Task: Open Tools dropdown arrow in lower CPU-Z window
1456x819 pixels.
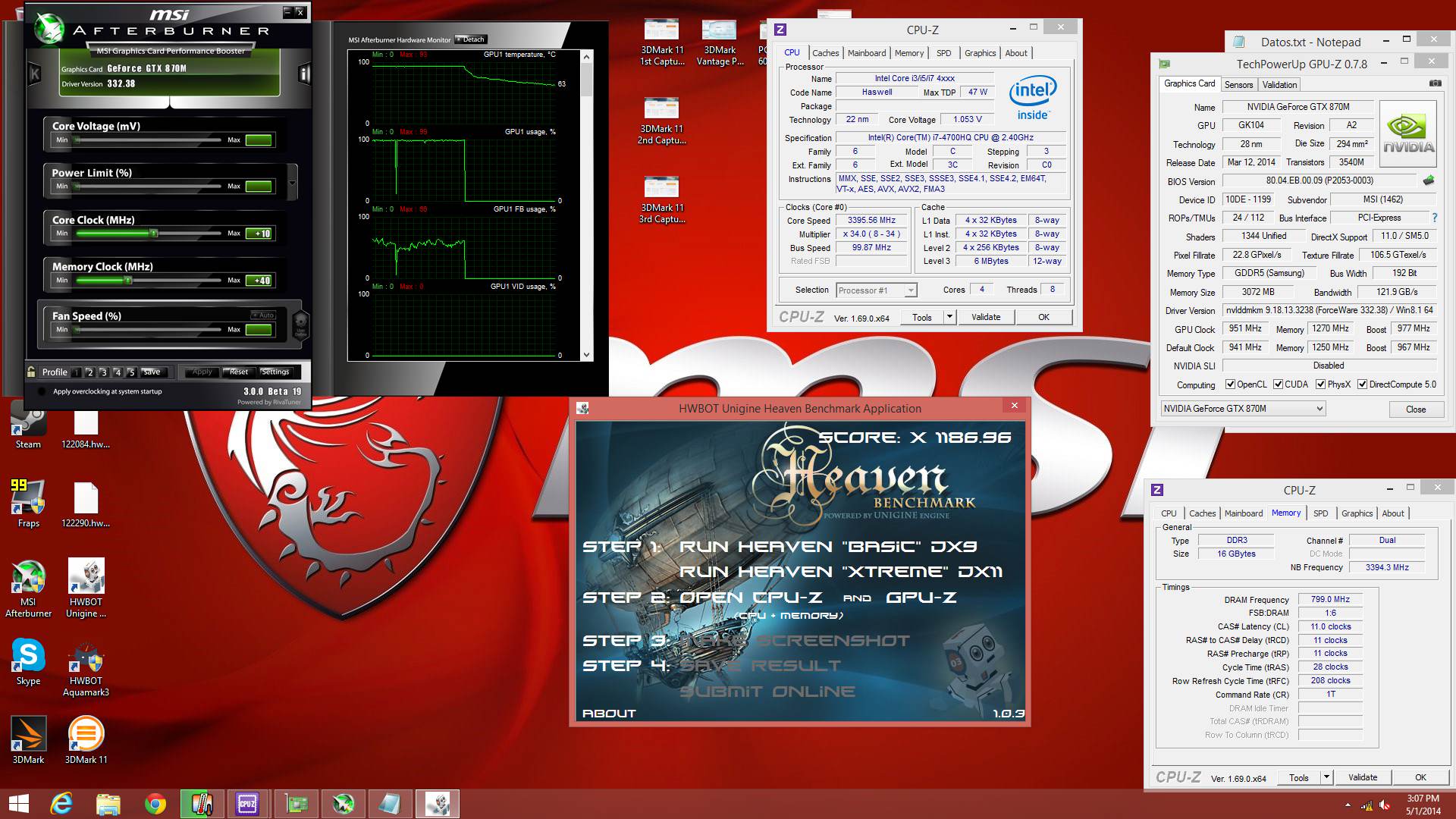Action: (1326, 777)
